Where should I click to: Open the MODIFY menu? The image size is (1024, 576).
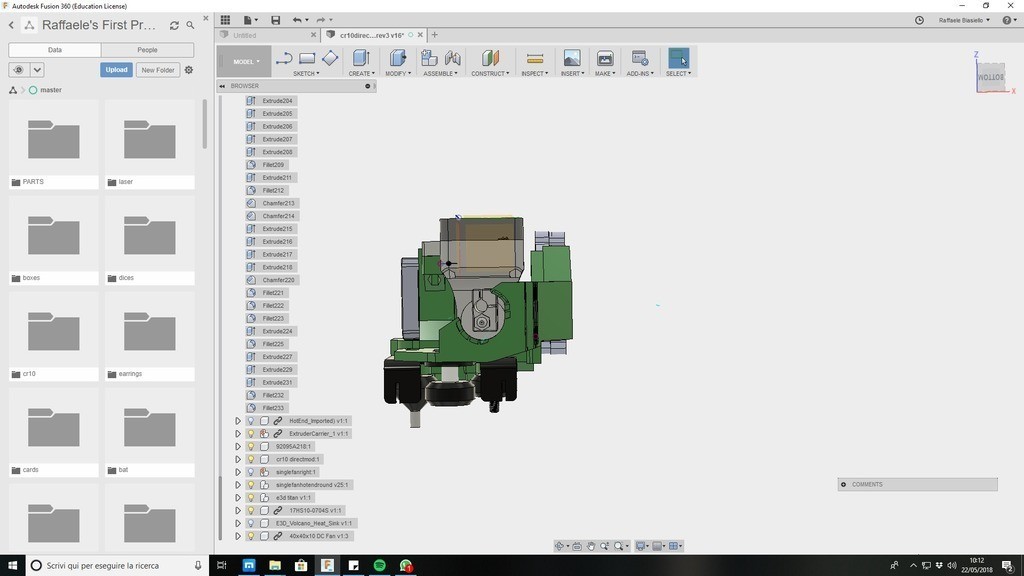coord(398,74)
